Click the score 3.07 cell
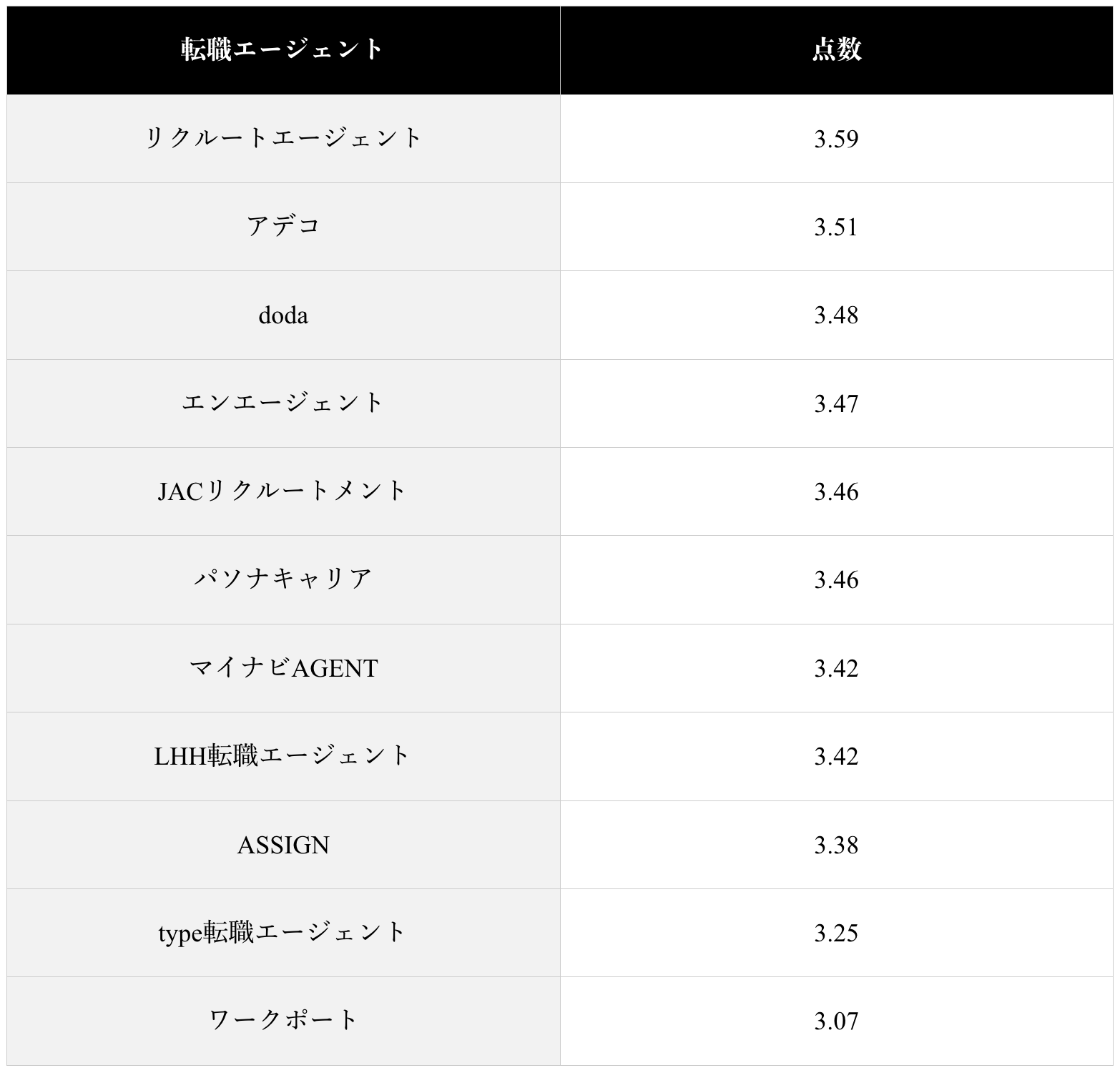Viewport: 1120px width, 1073px height. [x=836, y=1021]
